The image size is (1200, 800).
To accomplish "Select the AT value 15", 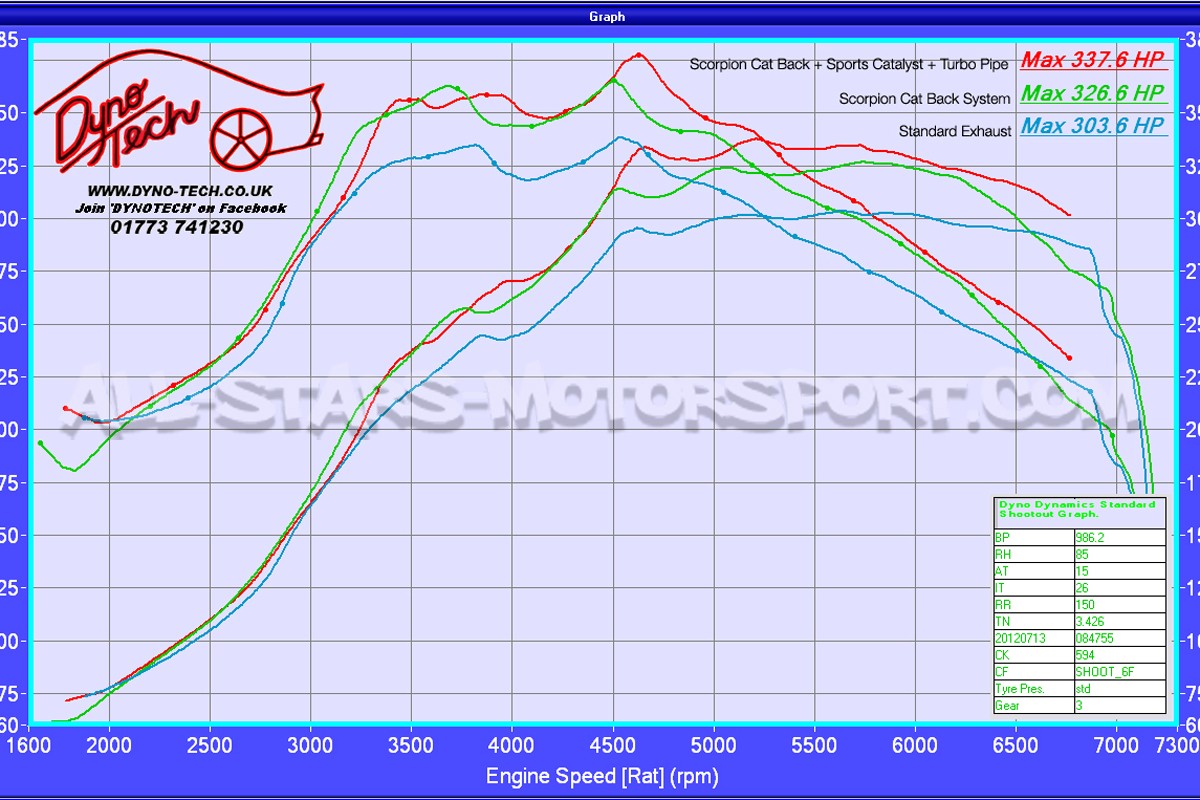I will (1119, 570).
